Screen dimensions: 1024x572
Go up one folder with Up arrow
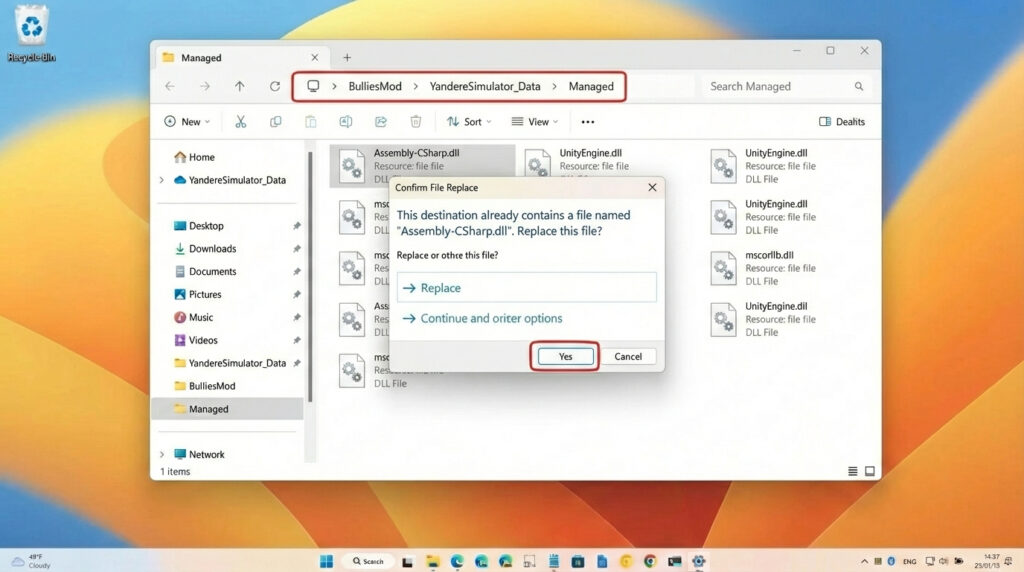click(239, 87)
